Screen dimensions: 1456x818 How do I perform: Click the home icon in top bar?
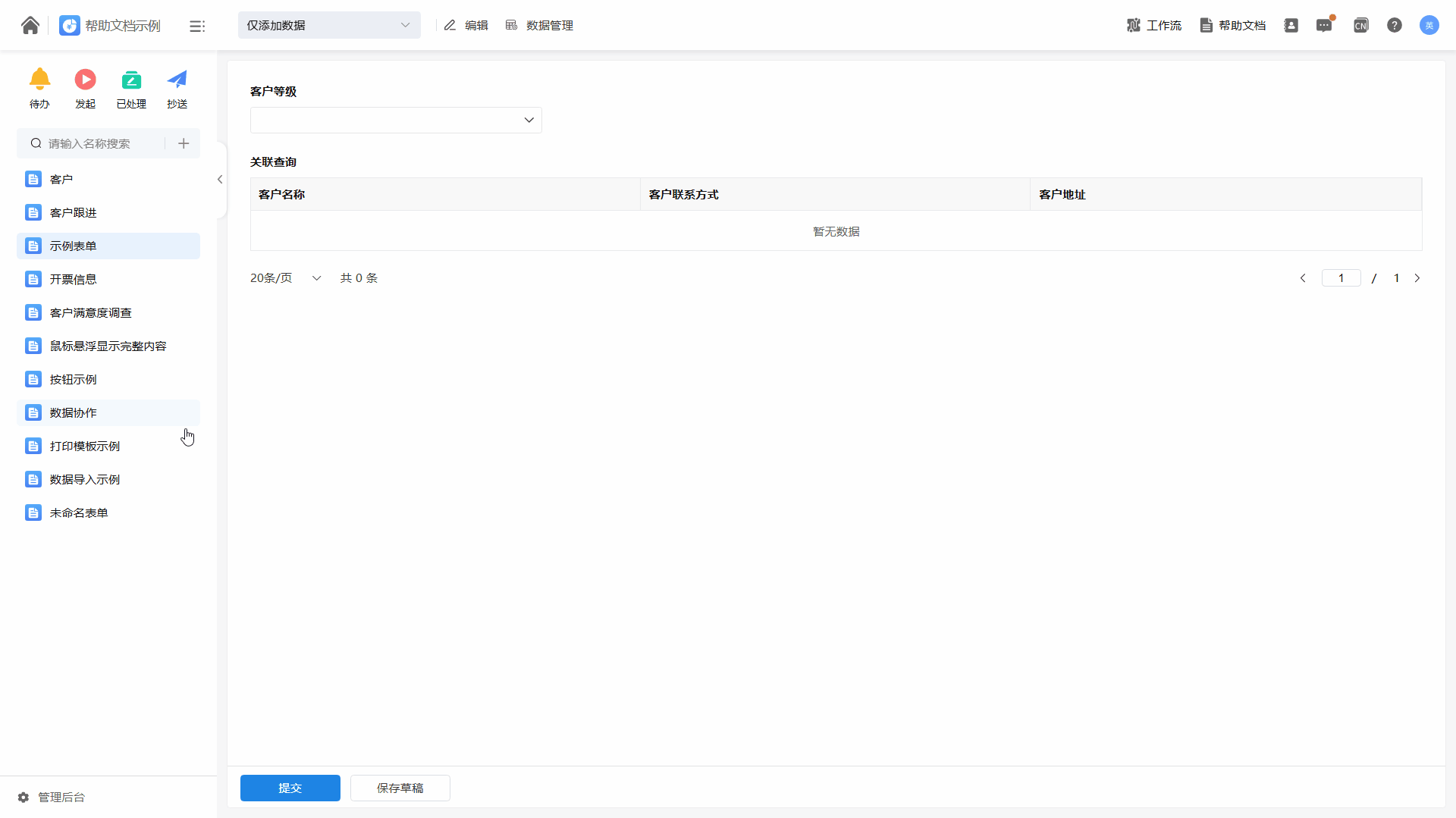coord(30,25)
